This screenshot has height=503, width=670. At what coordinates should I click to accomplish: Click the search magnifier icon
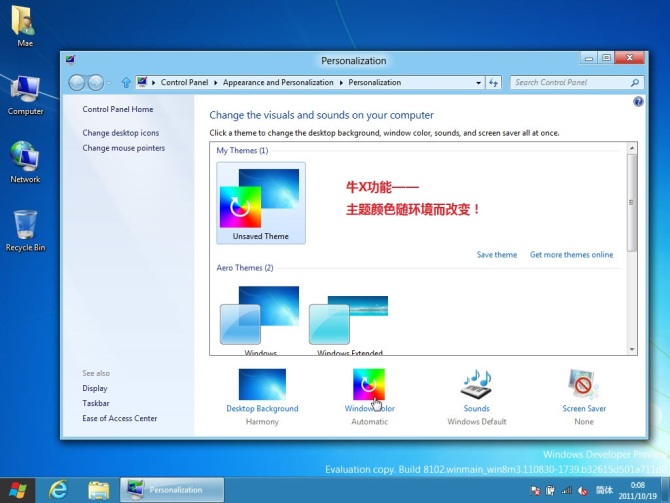635,82
